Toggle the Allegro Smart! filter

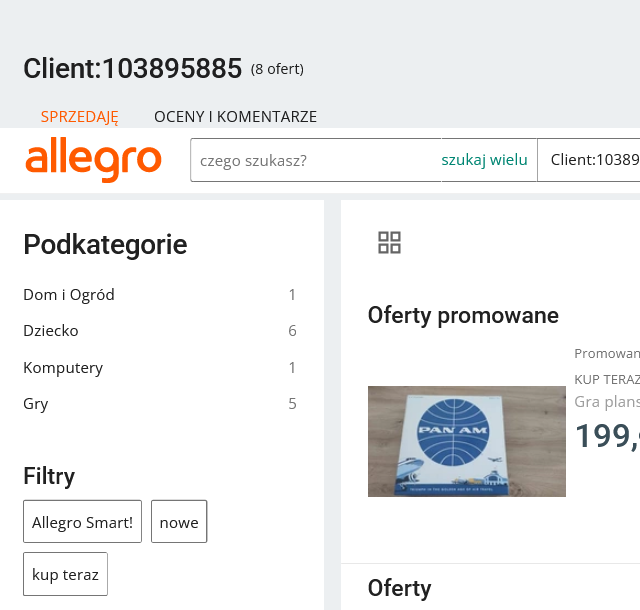82,522
